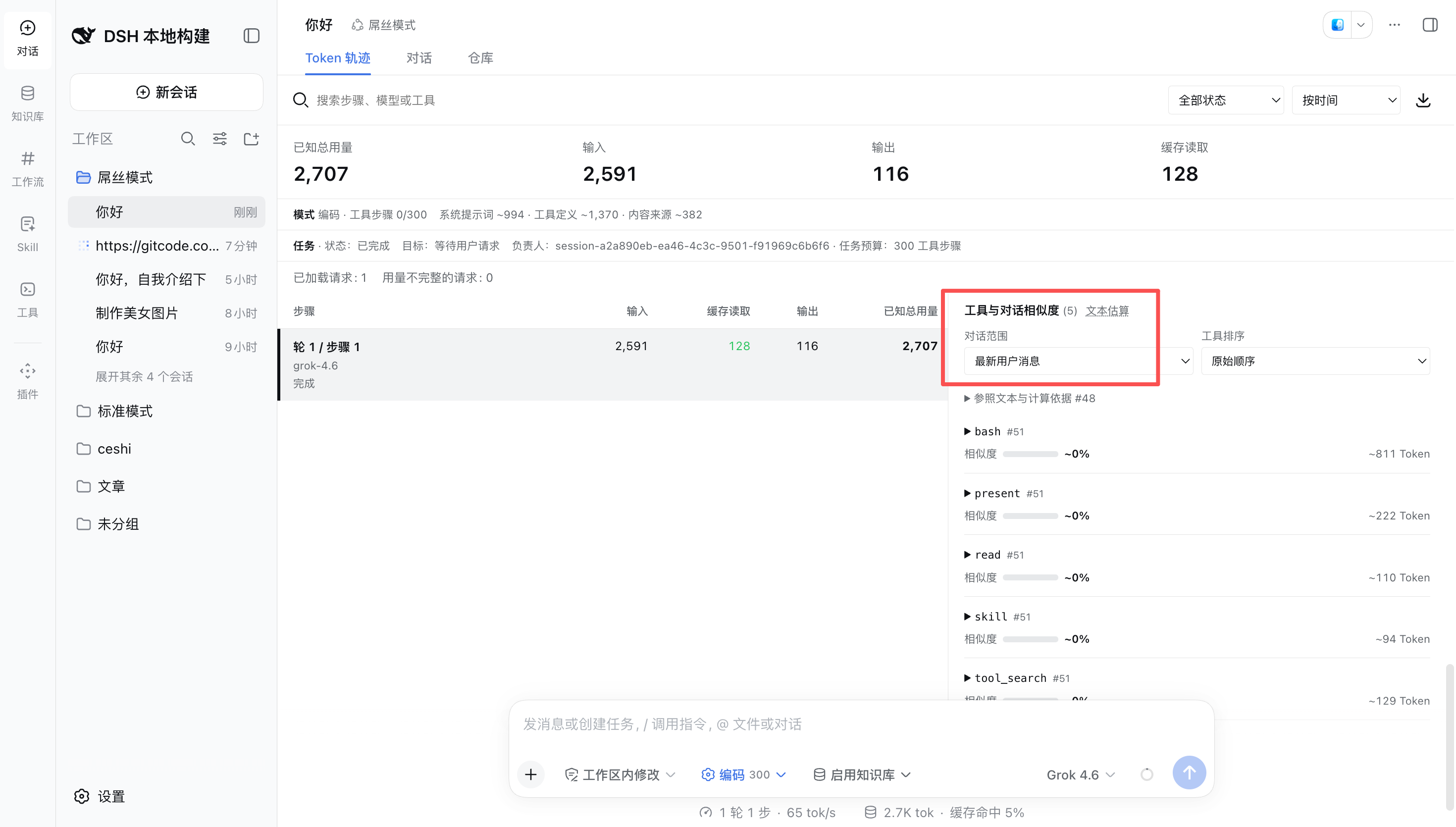The image size is (1456, 827).
Task: Send the message with arrow button
Action: [1189, 773]
